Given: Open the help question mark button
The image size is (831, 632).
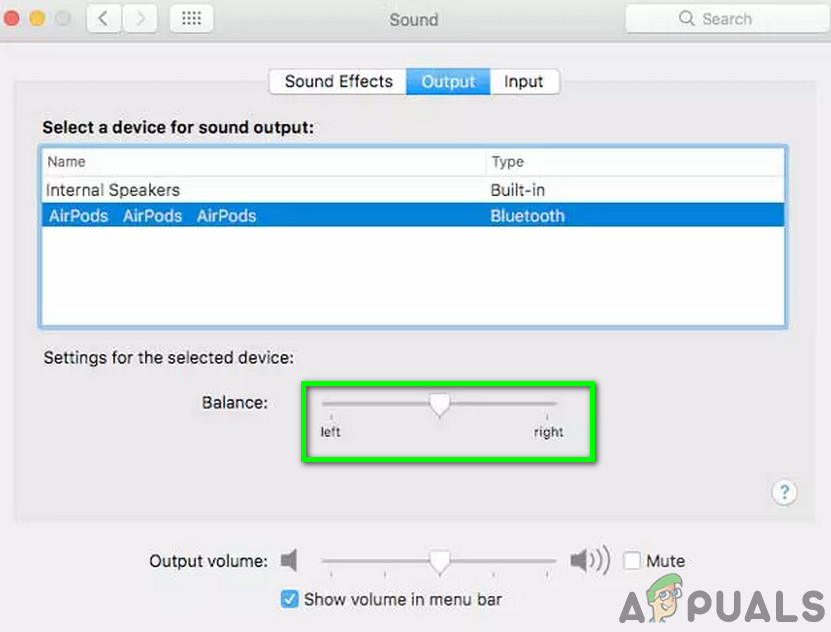Looking at the screenshot, I should tap(784, 492).
